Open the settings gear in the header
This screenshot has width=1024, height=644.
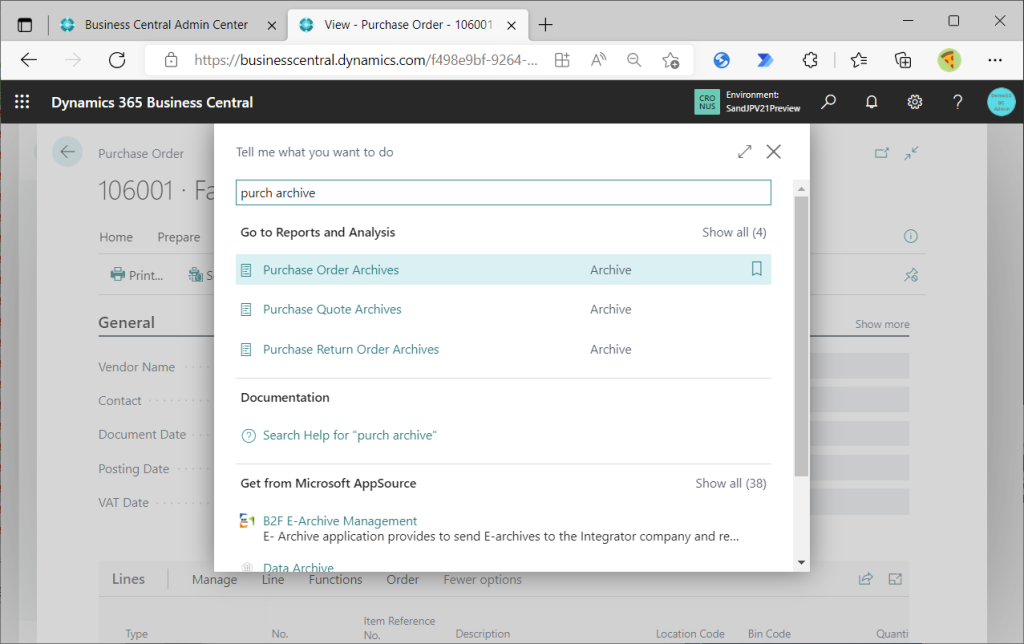tap(914, 102)
